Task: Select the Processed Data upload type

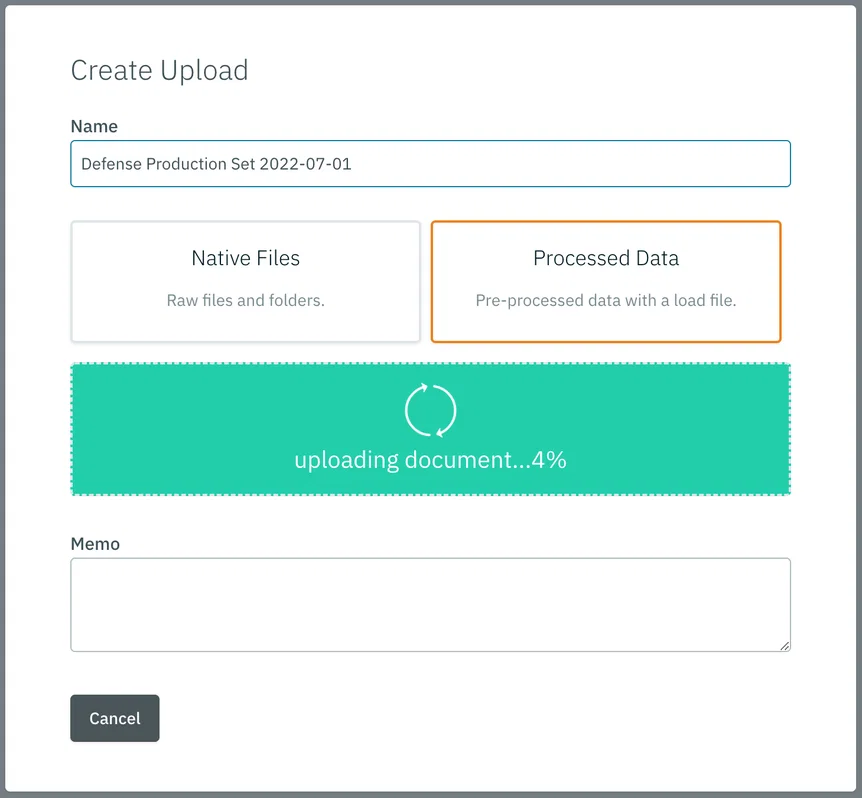Action: (606, 281)
